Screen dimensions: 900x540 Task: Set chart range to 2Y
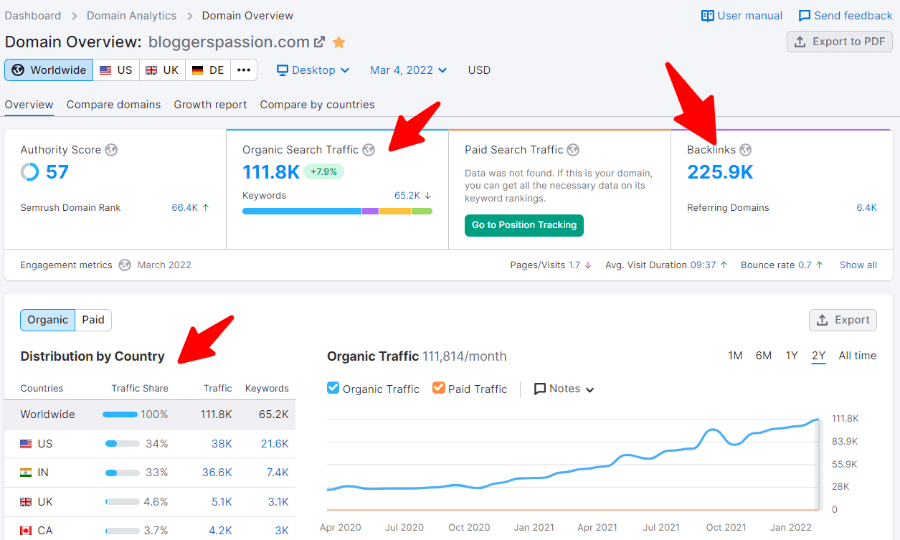pos(818,356)
